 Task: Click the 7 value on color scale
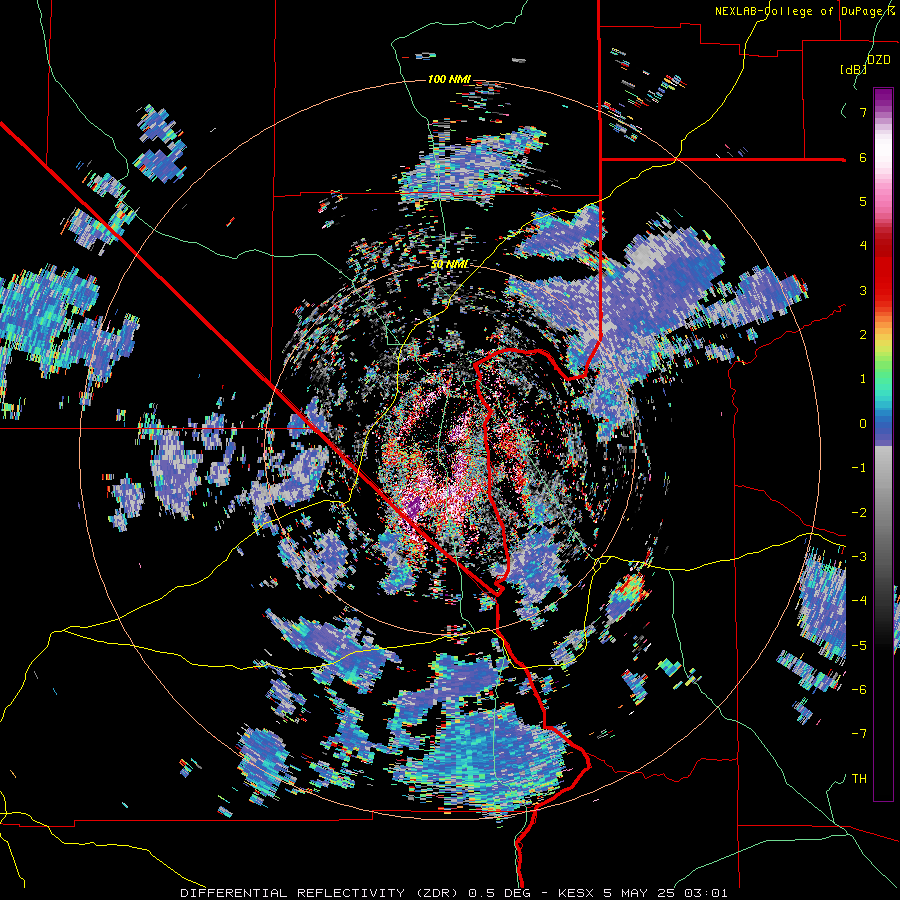pos(863,112)
